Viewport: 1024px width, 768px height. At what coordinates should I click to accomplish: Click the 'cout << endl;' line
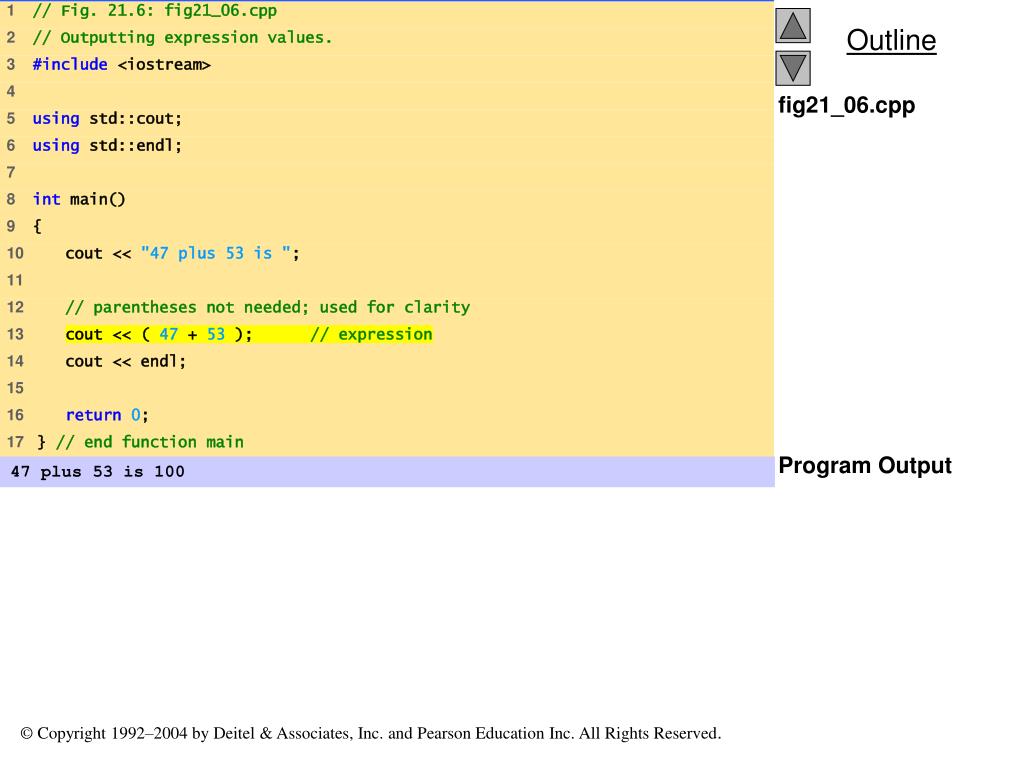coord(125,361)
